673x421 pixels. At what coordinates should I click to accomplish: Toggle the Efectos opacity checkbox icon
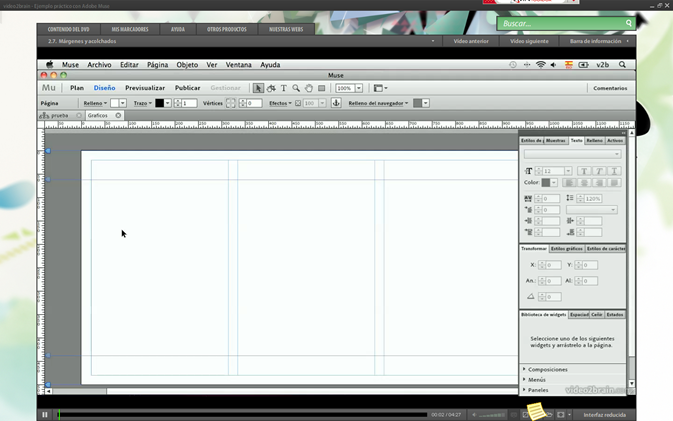coord(298,103)
